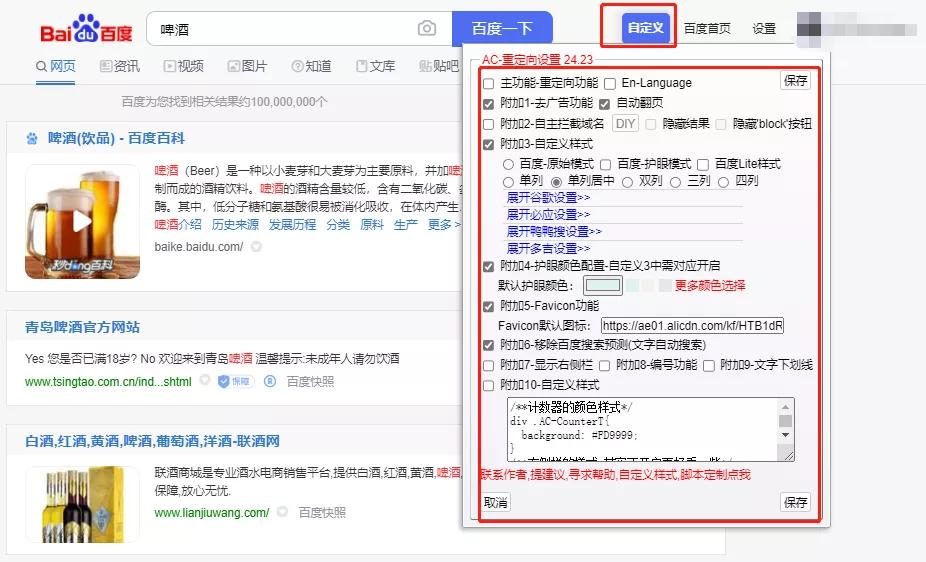Open 联系作者,提建议 help link
The height and width of the screenshot is (562, 926).
pos(615,475)
